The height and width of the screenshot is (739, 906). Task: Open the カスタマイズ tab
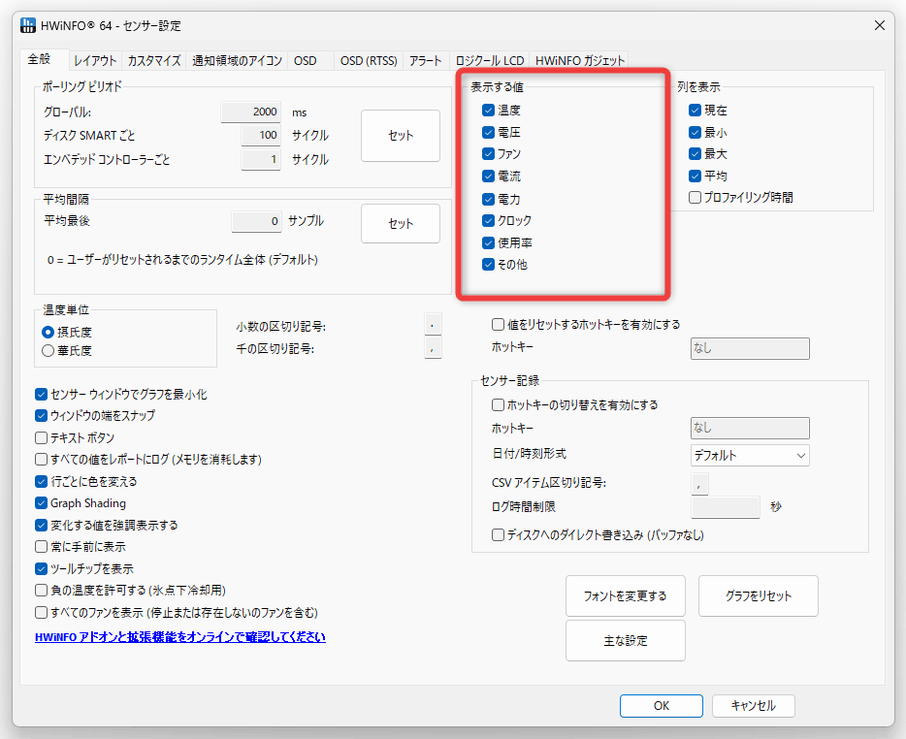(x=154, y=61)
